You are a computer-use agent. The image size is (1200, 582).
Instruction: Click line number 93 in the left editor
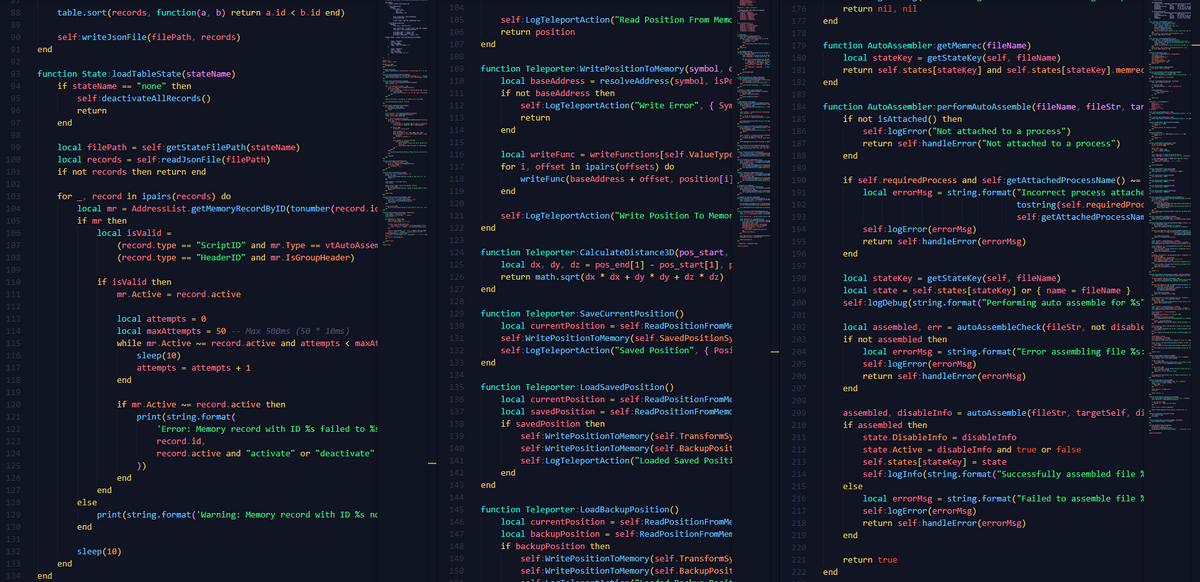(14, 74)
